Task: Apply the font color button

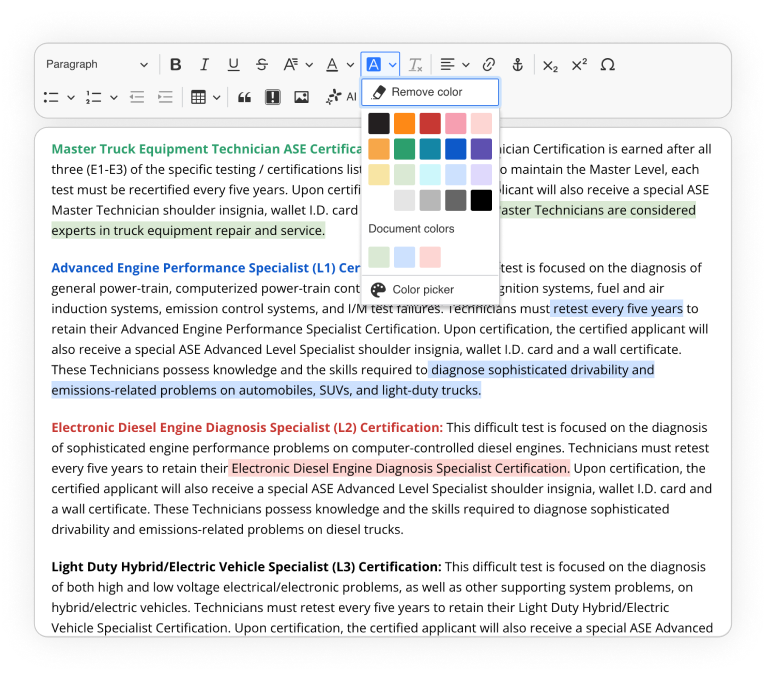Action: [x=332, y=64]
